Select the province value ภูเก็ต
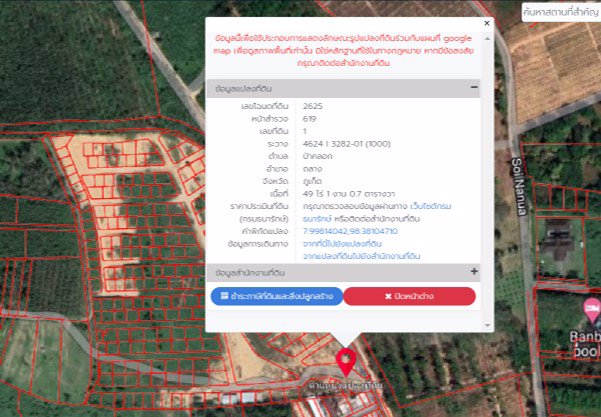This screenshot has height=417, width=601. 312,181
